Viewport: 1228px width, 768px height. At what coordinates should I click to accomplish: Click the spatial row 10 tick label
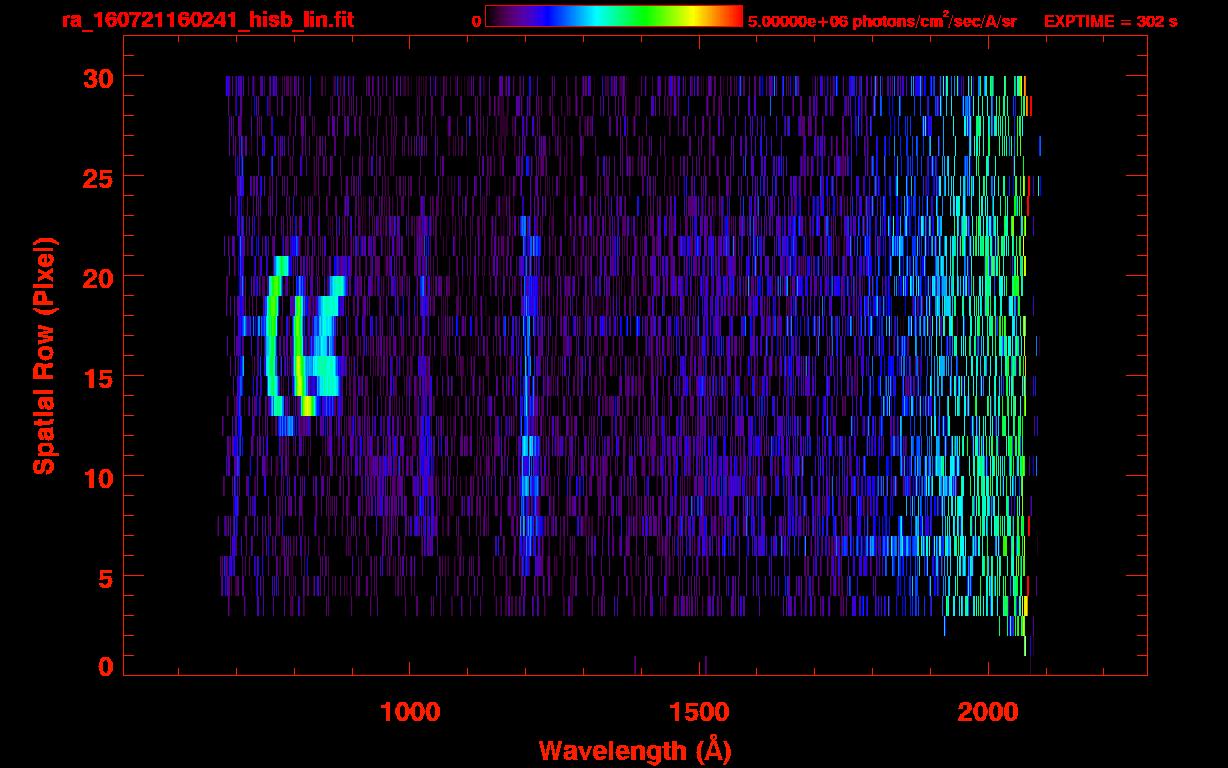click(x=96, y=476)
